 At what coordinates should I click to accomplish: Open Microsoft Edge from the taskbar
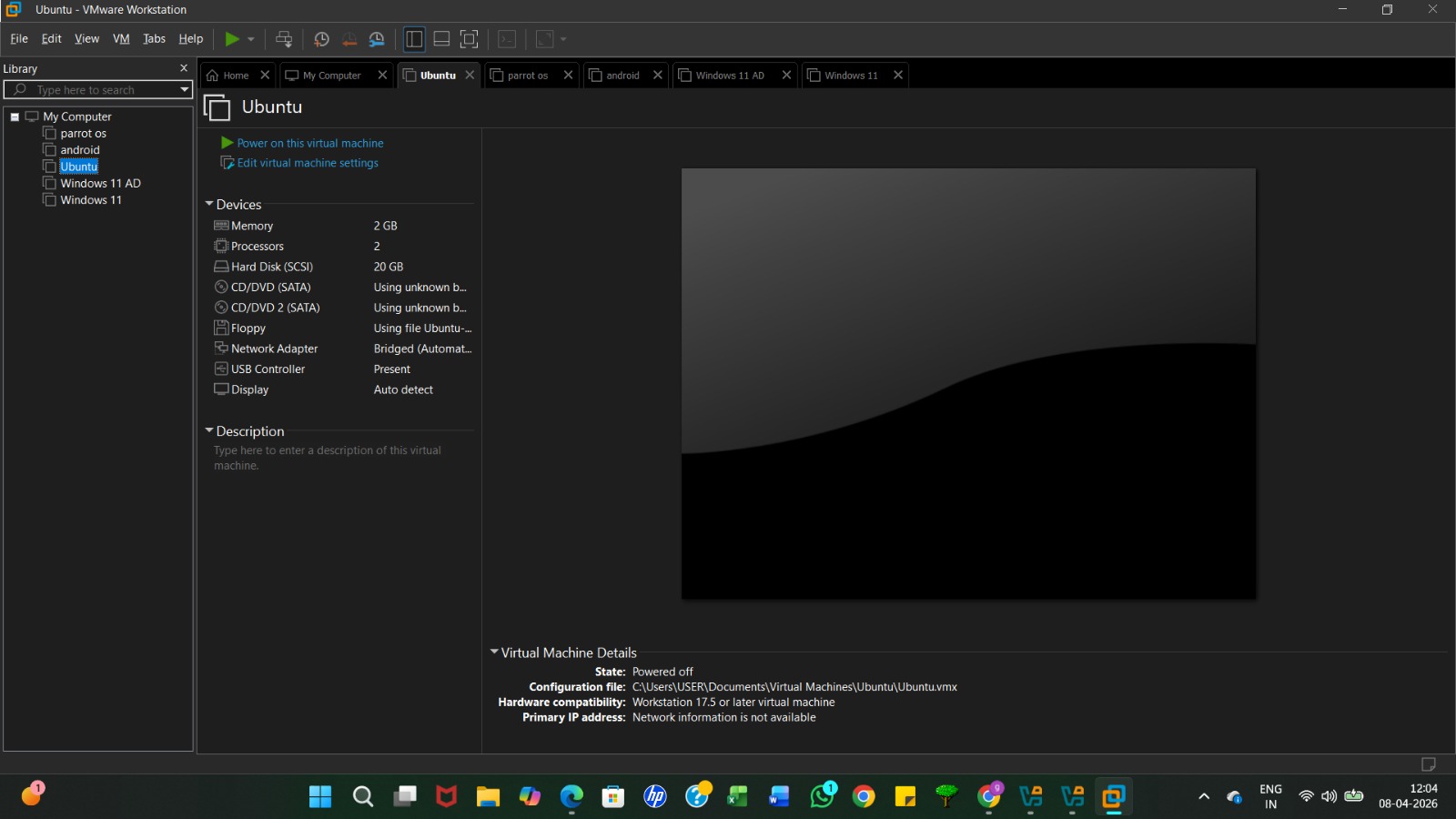[x=571, y=797]
